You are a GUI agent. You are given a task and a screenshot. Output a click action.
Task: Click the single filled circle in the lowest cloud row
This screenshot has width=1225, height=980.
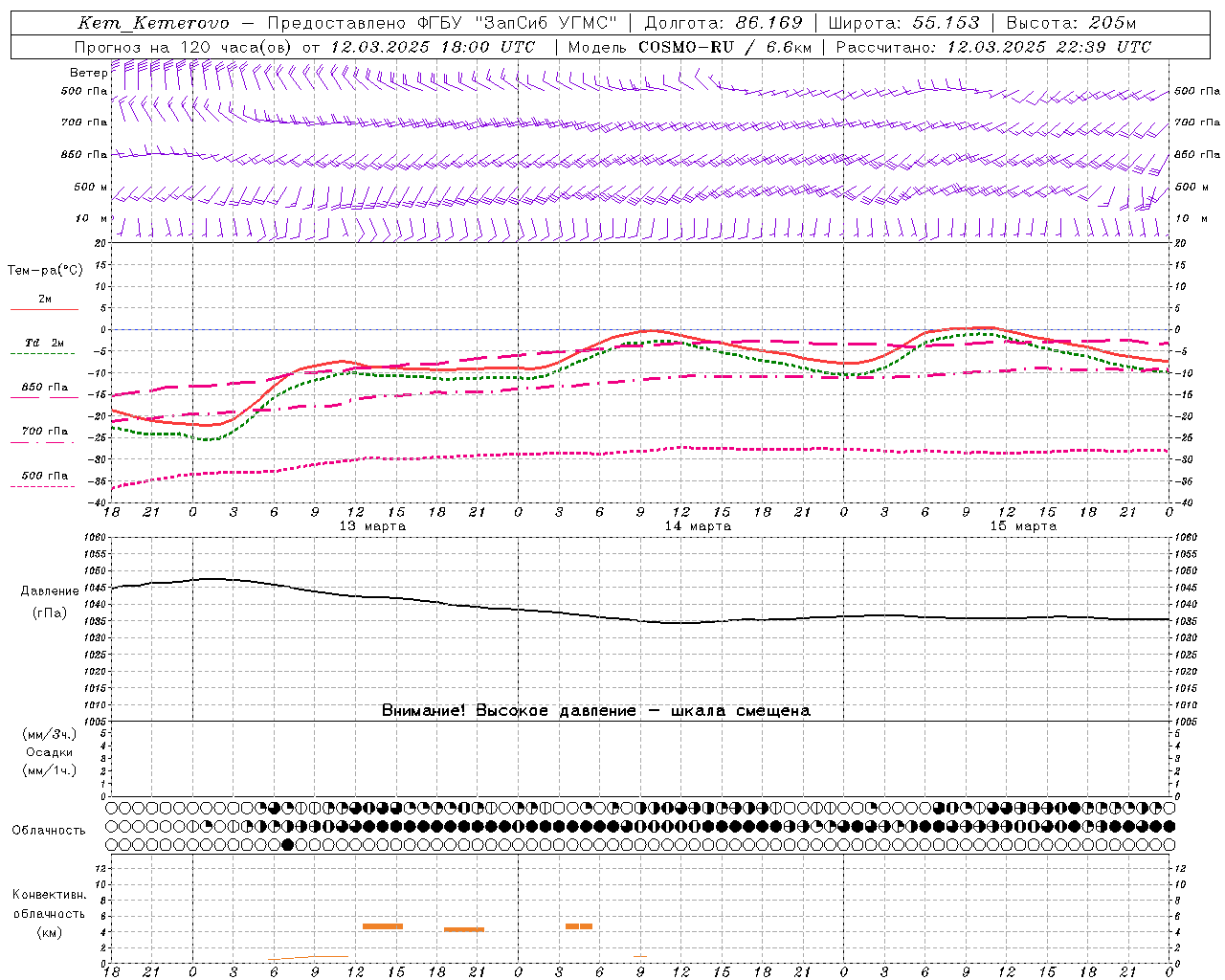[x=287, y=845]
